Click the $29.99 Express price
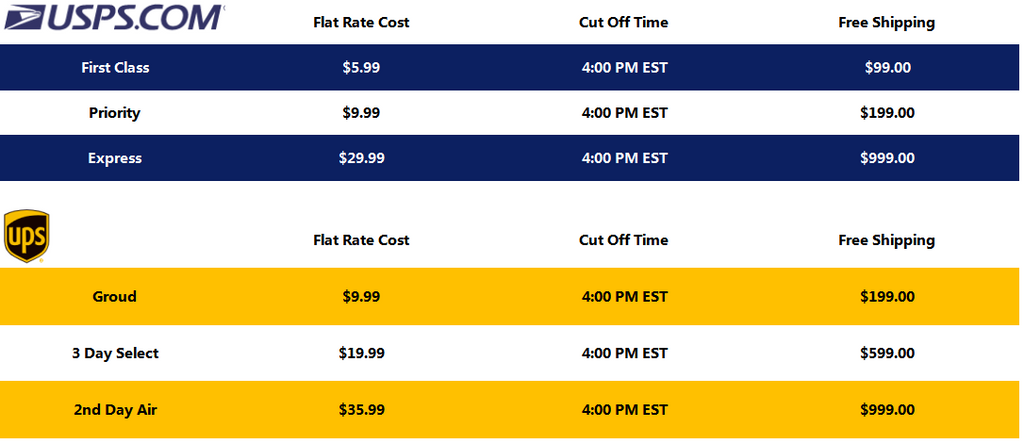 click(361, 158)
